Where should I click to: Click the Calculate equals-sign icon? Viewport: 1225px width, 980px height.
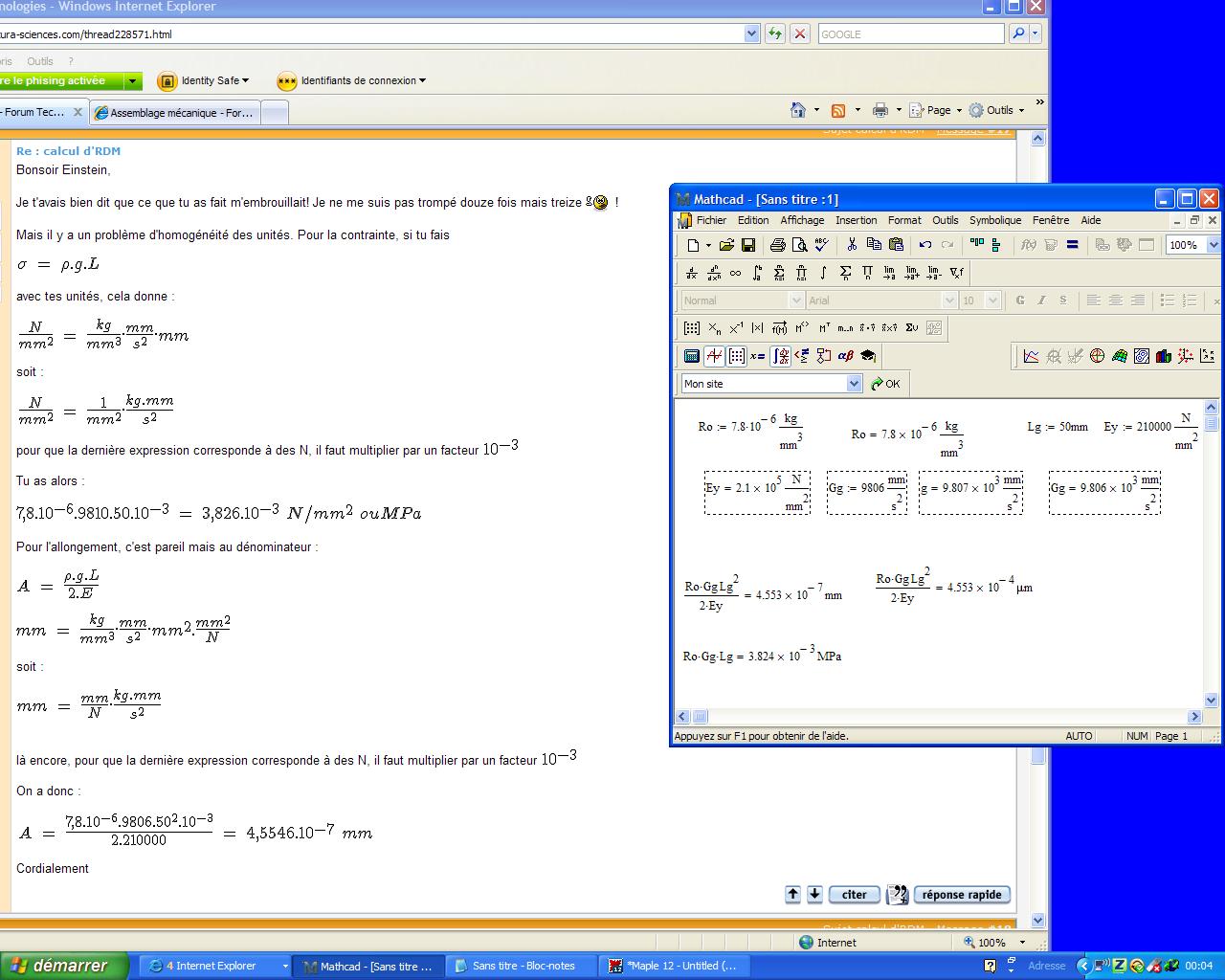pos(1073,245)
